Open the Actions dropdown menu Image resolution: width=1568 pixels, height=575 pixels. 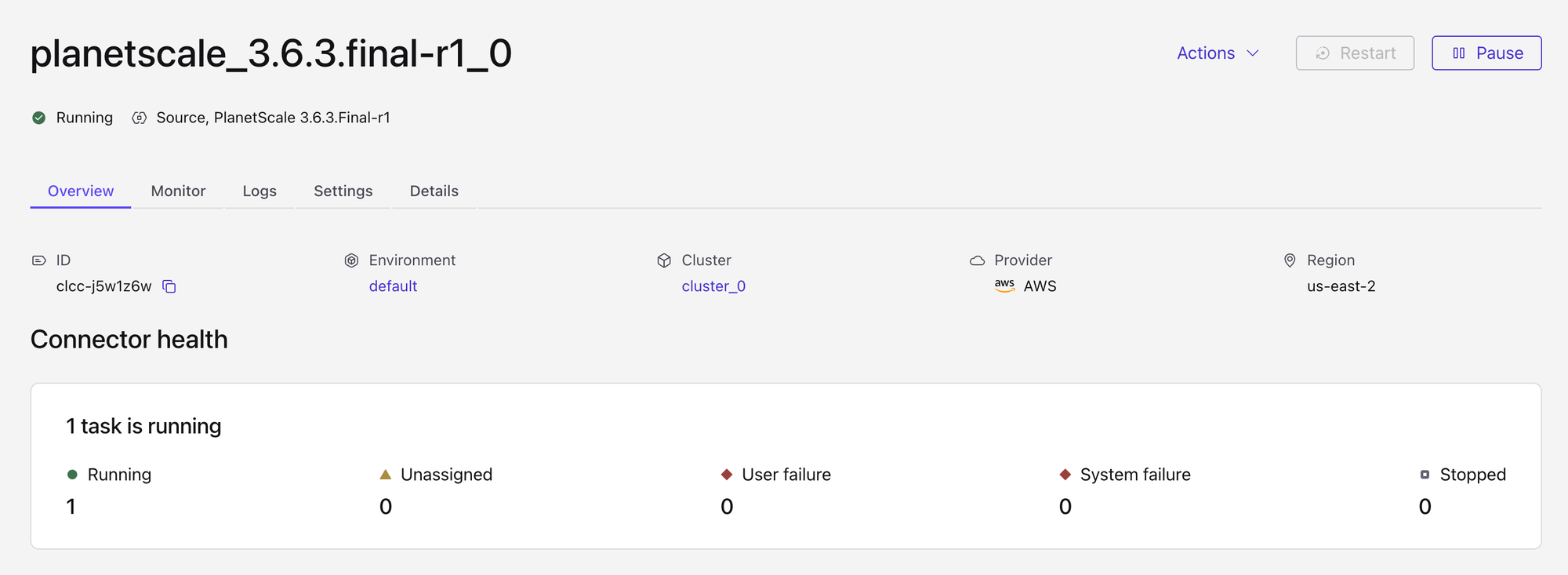pyautogui.click(x=1218, y=53)
